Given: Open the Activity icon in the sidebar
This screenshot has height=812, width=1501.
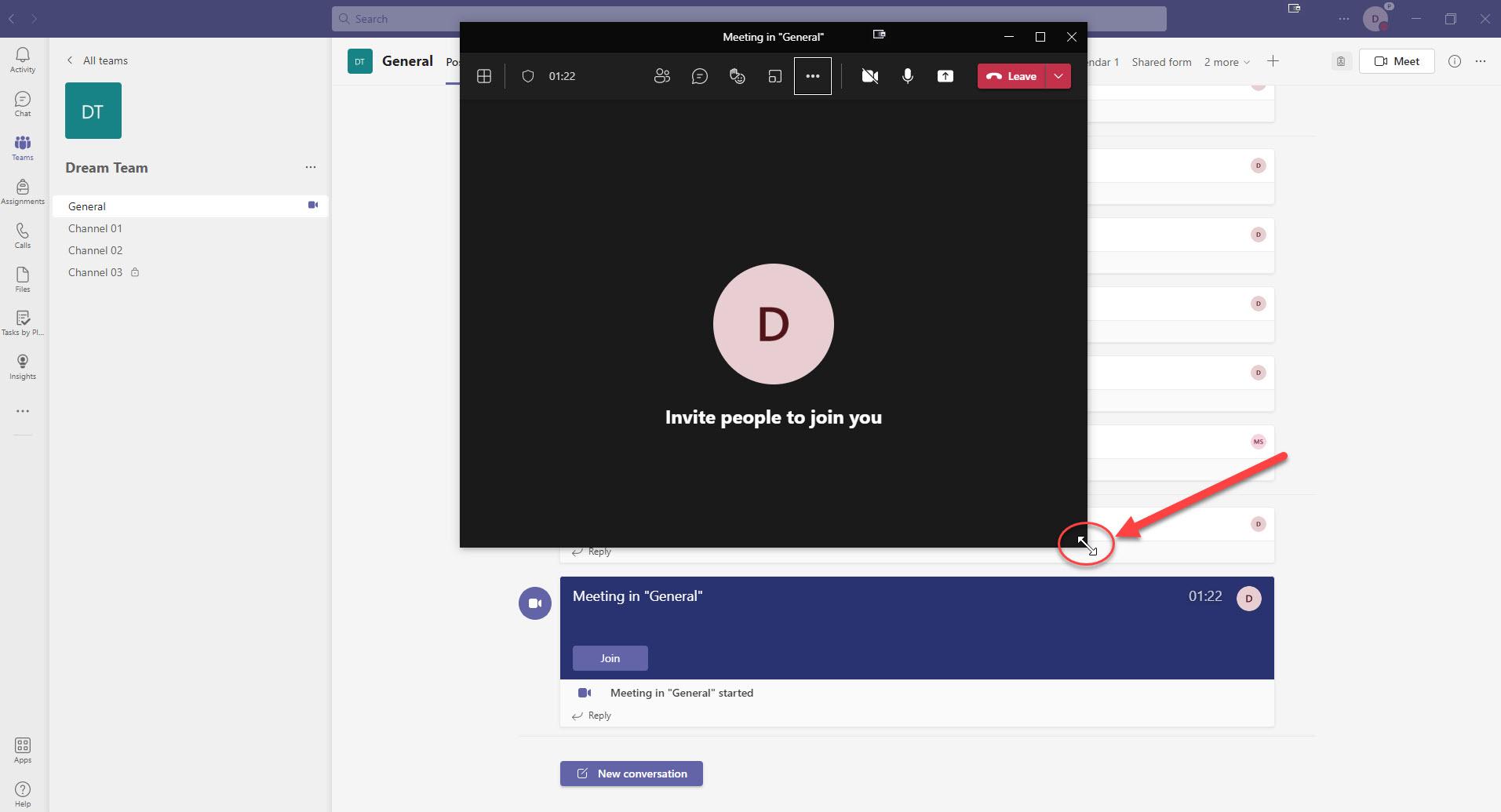Looking at the screenshot, I should [x=22, y=58].
